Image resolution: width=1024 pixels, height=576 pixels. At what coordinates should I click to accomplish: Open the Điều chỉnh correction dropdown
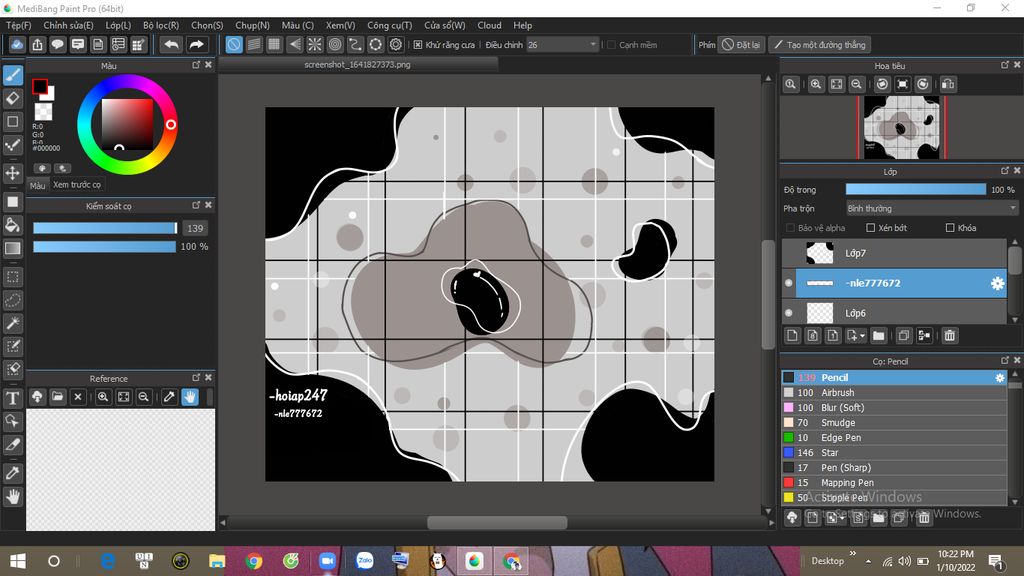pos(562,44)
